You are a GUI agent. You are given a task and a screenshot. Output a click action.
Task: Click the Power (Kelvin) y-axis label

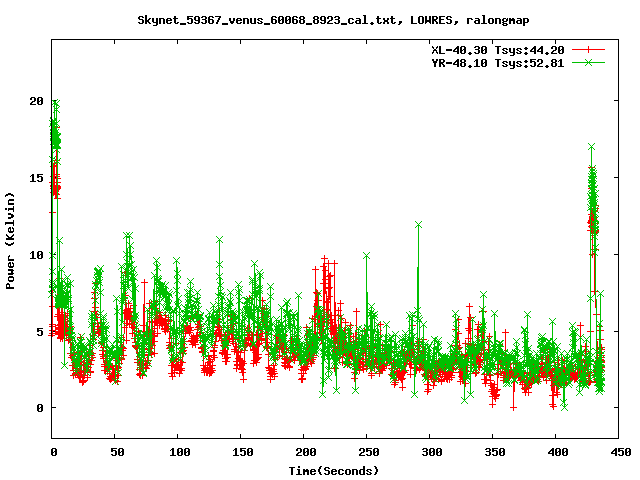point(10,241)
